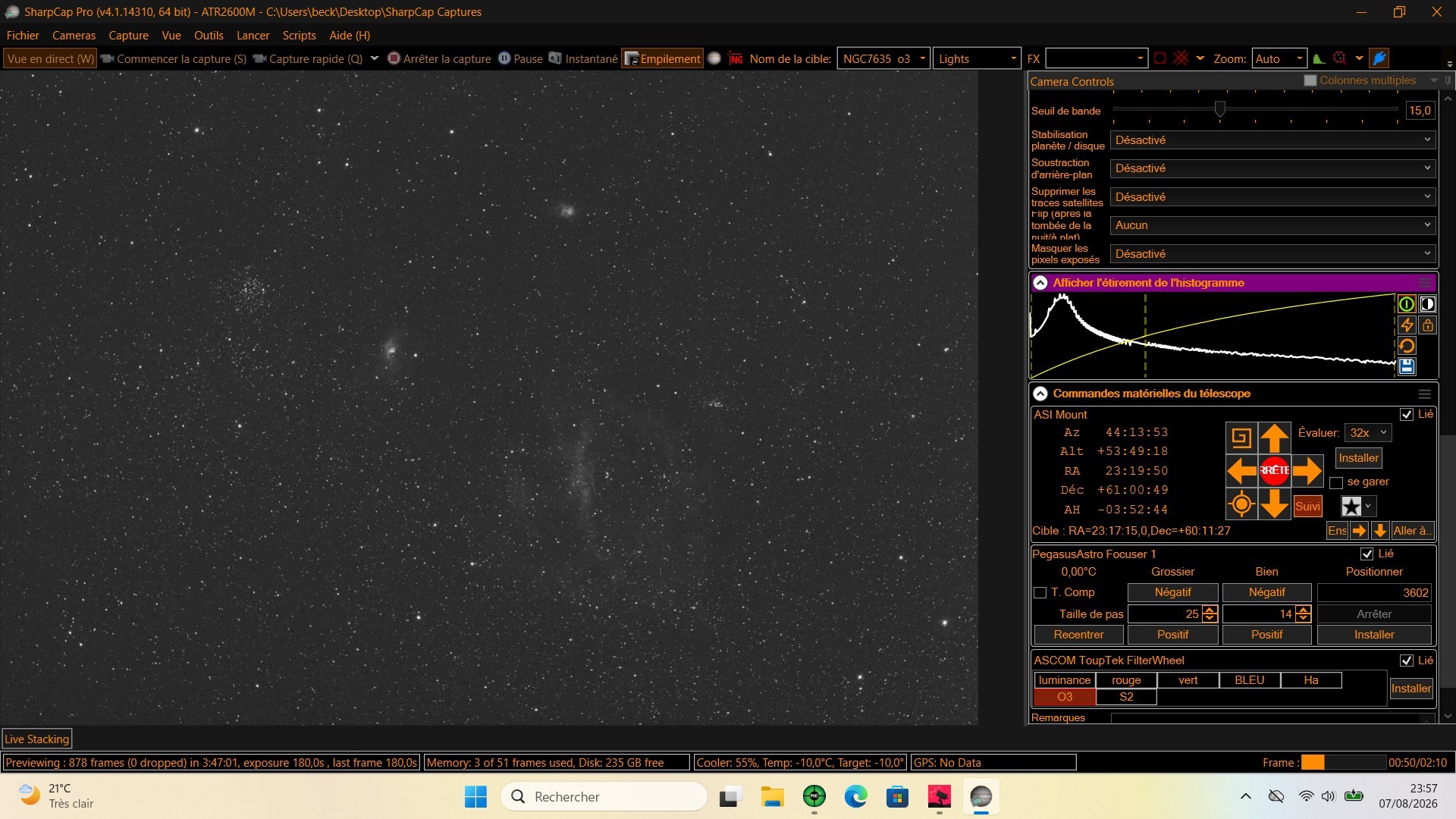Collapse the Afficher l'étirement de l'histogramme panel
This screenshot has width=1456, height=819.
[x=1040, y=283]
